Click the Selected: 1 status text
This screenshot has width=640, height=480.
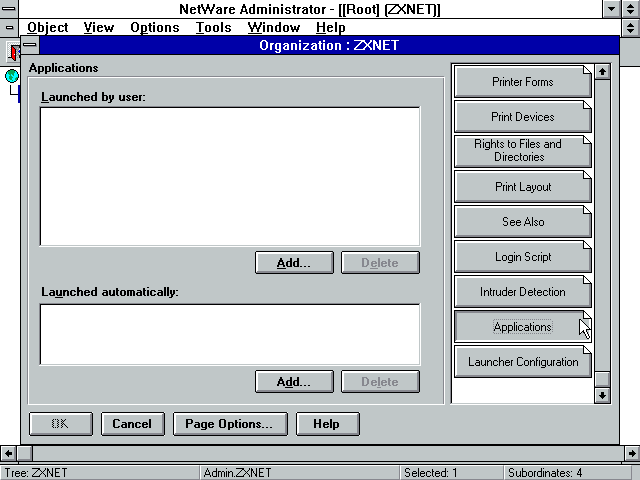coord(431,473)
